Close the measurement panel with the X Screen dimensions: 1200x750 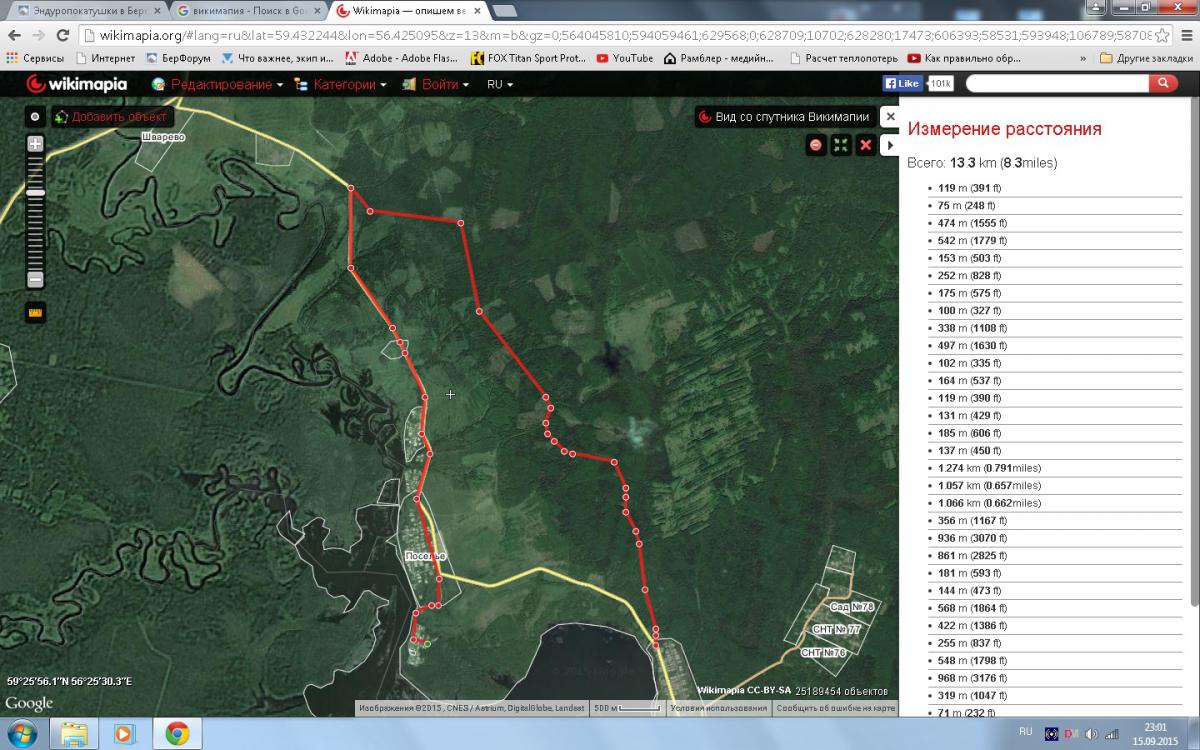click(x=890, y=117)
